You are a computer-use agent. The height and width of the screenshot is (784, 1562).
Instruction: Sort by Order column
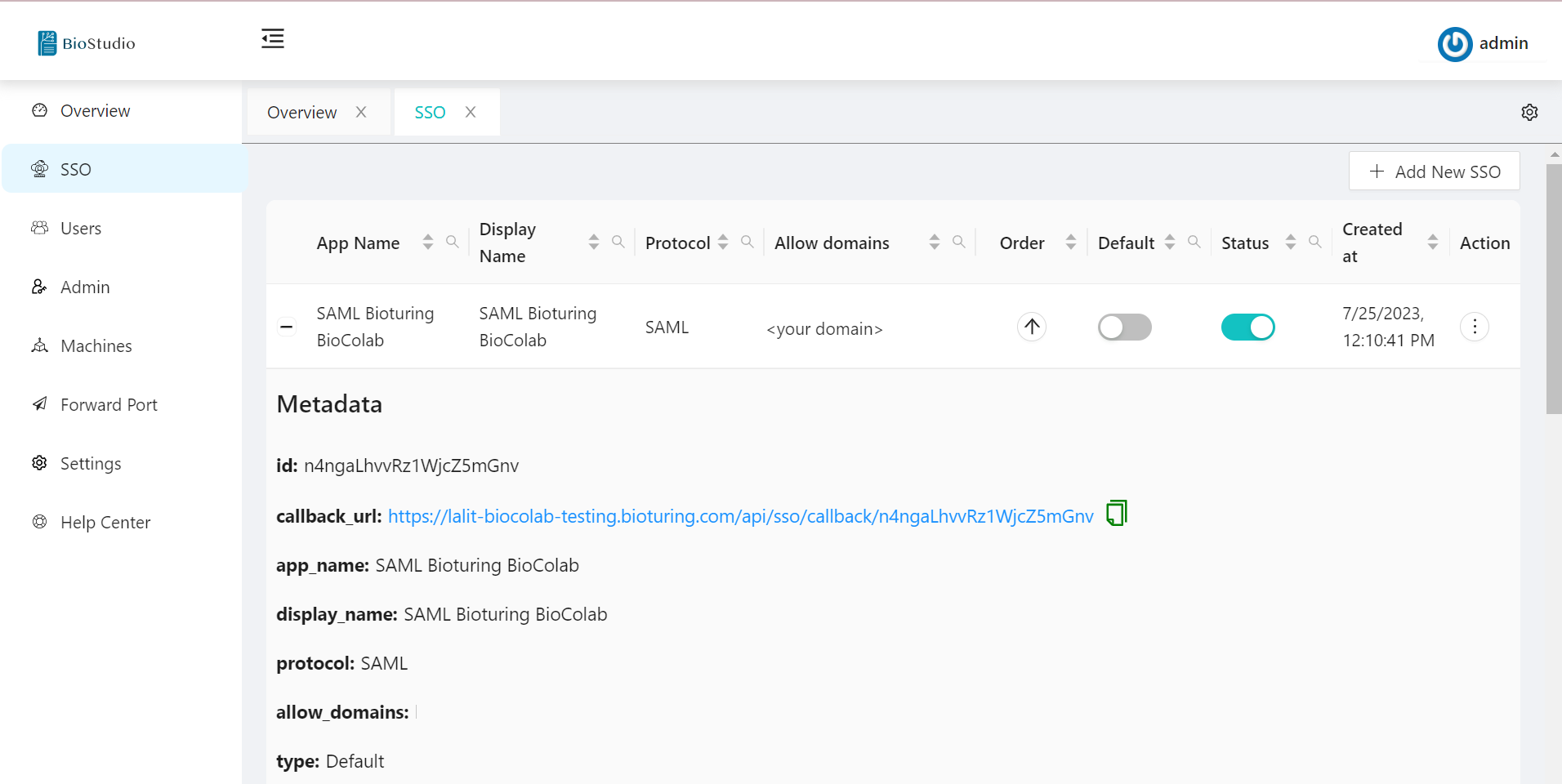pyautogui.click(x=1071, y=242)
